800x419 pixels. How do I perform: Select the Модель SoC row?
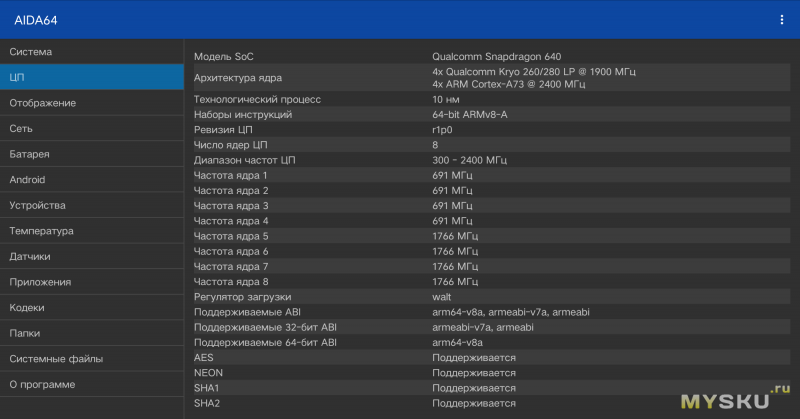(492, 56)
